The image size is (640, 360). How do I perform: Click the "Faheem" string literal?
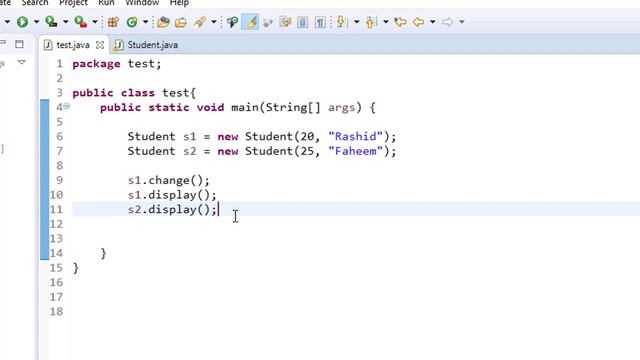pos(356,151)
